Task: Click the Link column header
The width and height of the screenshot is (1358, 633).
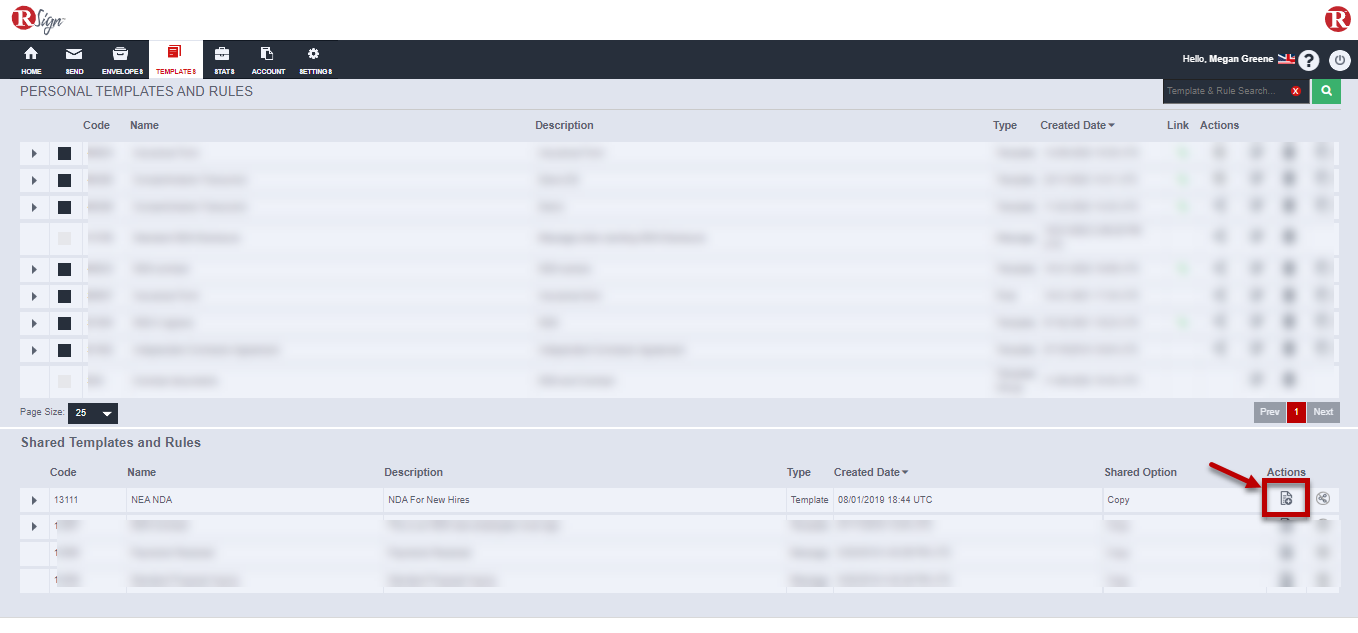Action: pos(1178,125)
